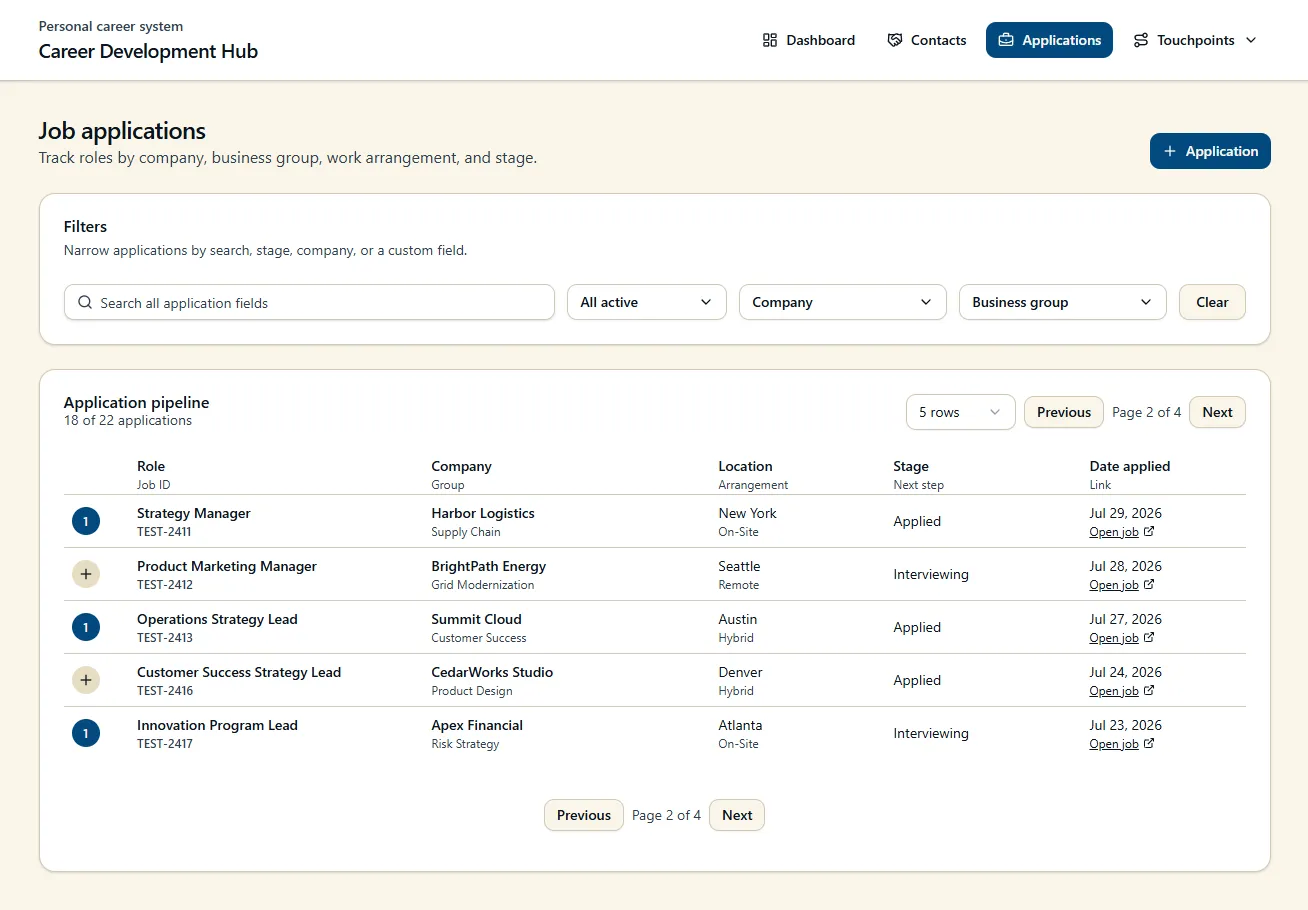Open job link for Operations Strategy Lead
1308x910 pixels.
[x=1122, y=638]
